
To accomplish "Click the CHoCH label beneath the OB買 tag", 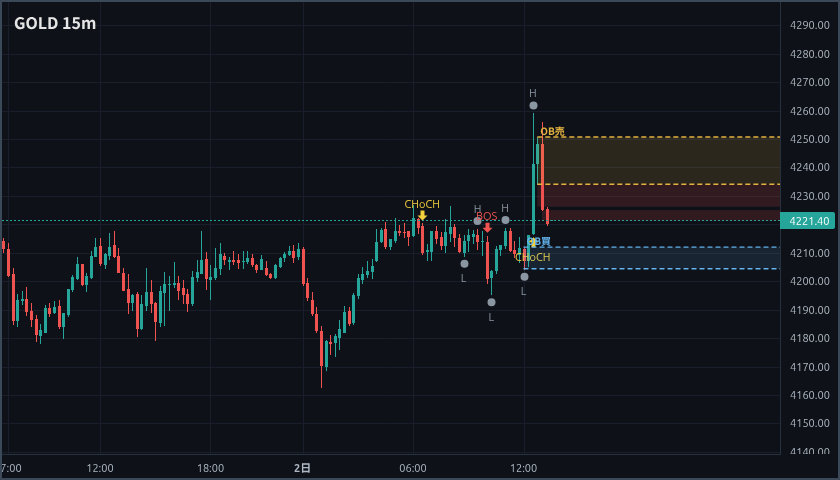I will [x=533, y=257].
